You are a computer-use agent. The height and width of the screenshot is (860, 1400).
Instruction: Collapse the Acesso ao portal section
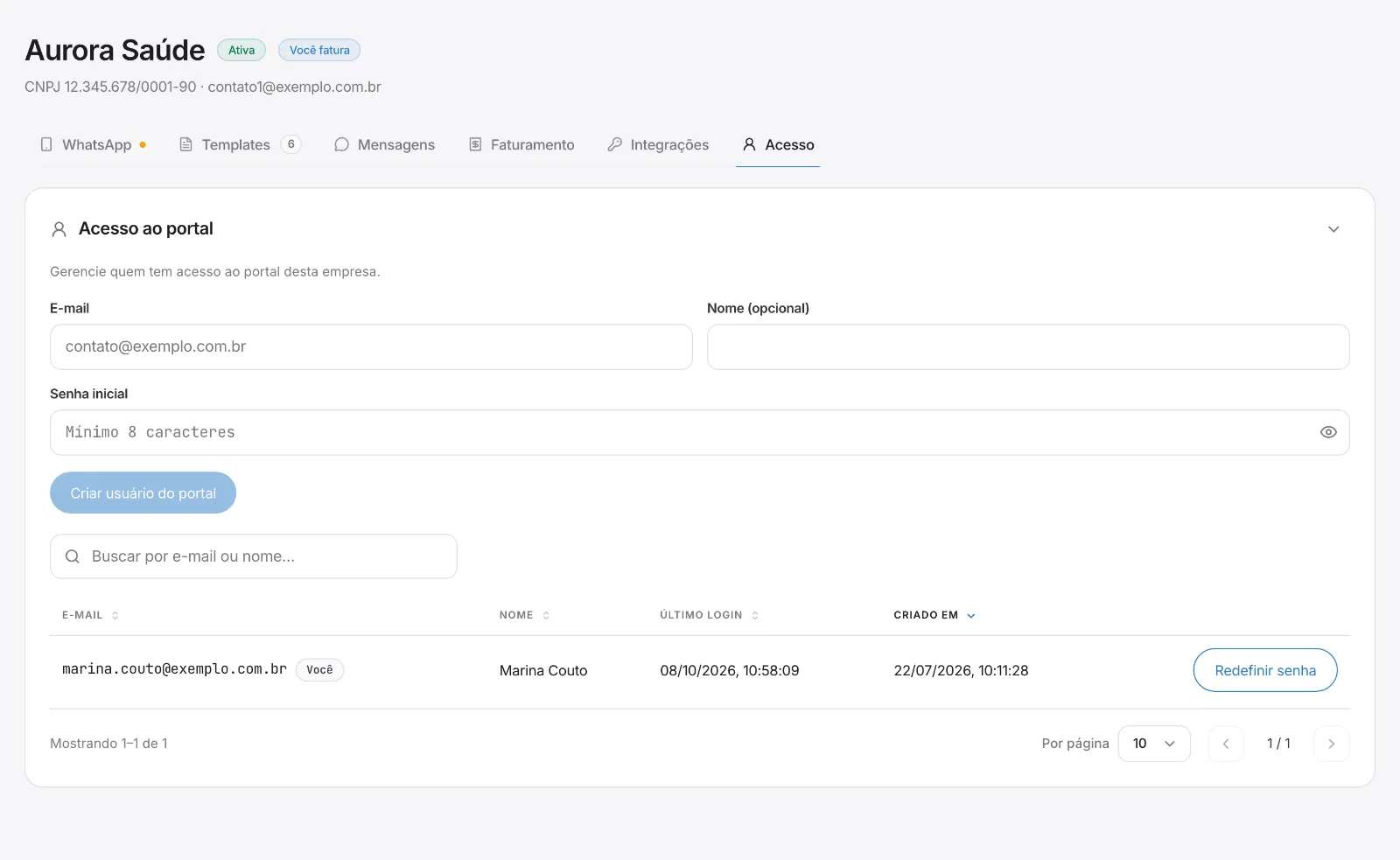point(1333,229)
